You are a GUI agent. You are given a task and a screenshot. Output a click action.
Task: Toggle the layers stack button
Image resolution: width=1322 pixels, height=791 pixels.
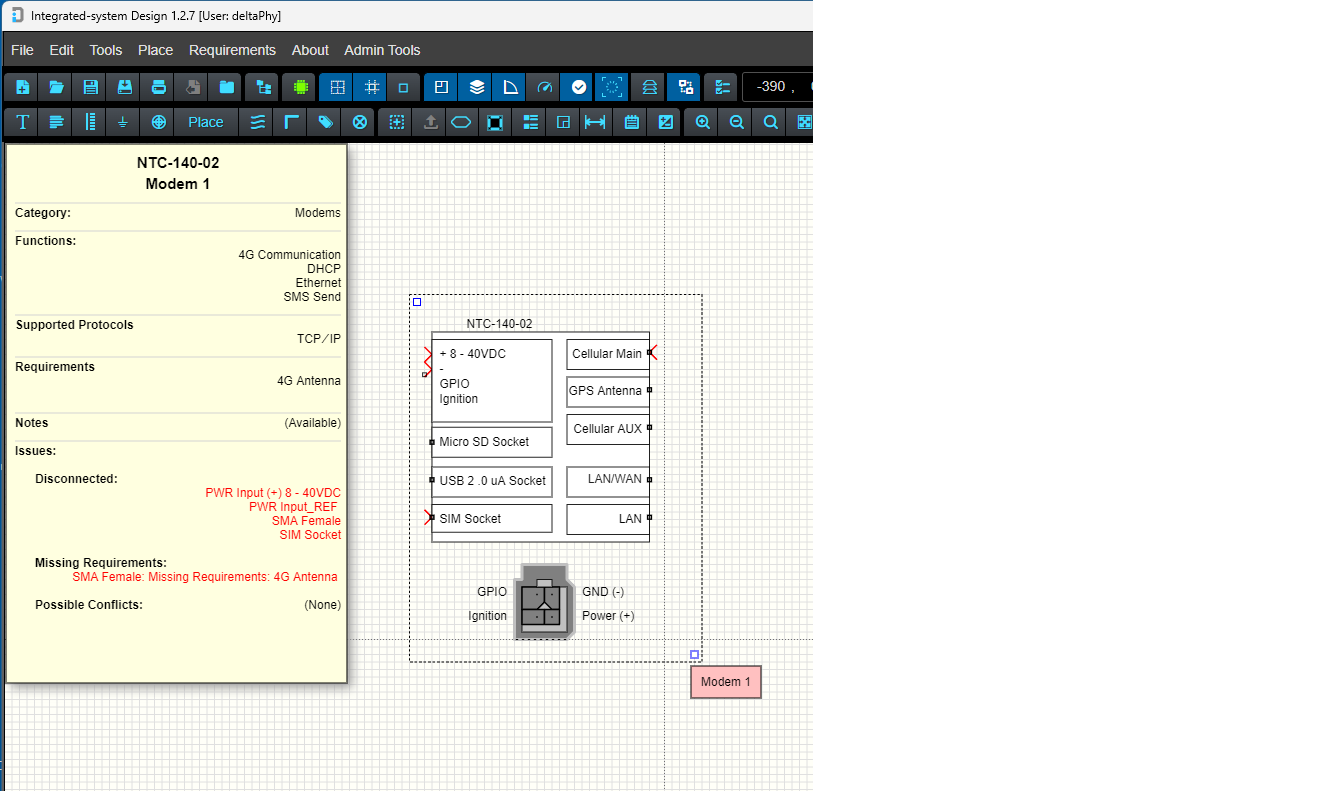477,87
